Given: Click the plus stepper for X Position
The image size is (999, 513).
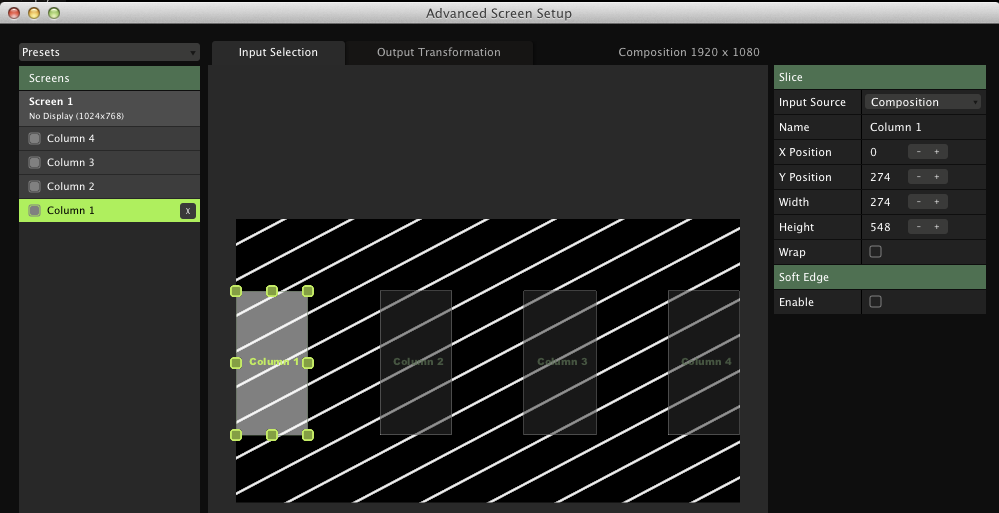Looking at the screenshot, I should [x=937, y=152].
